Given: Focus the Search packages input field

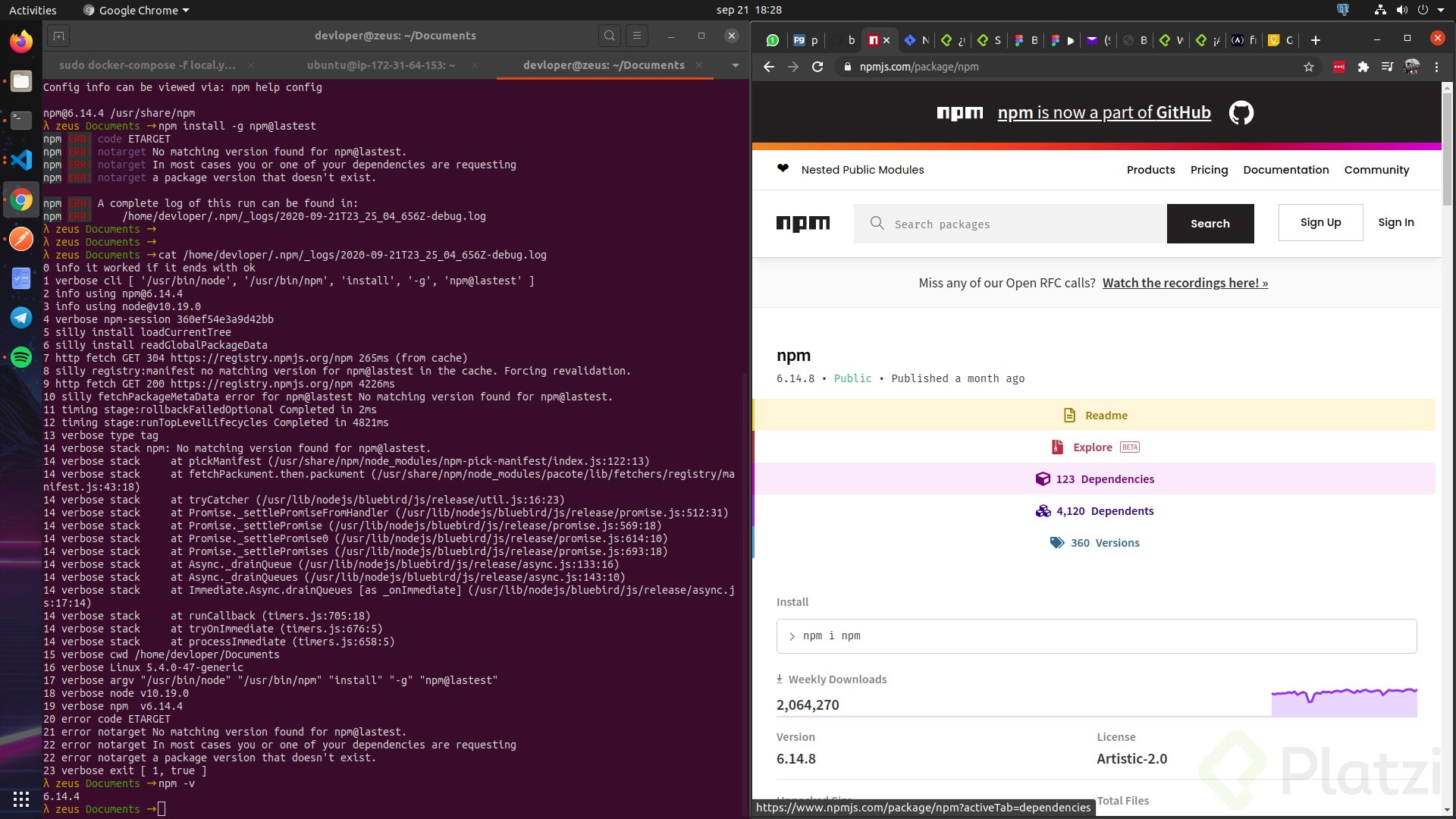Looking at the screenshot, I should coord(1010,224).
